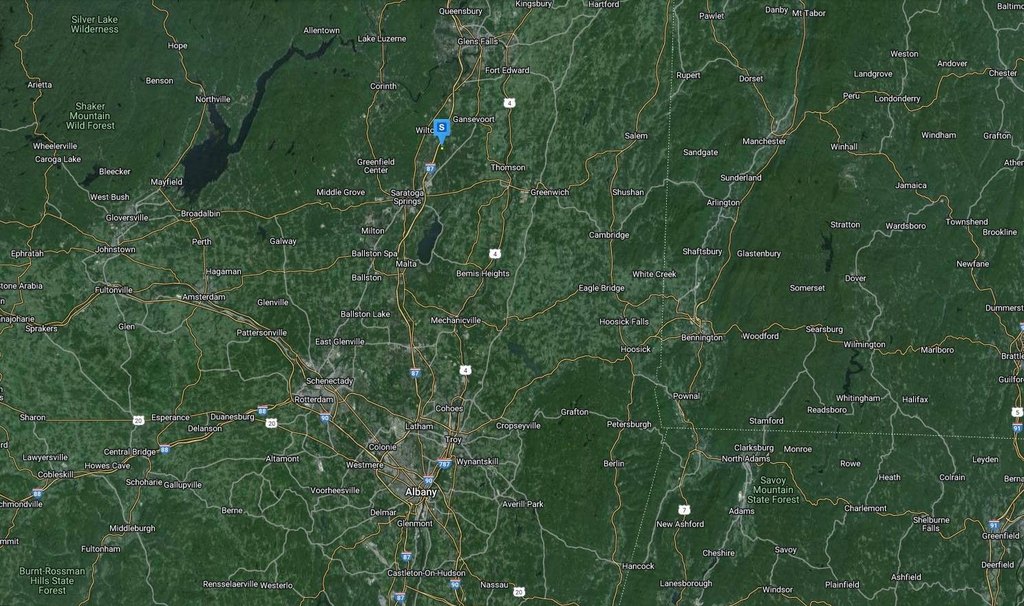1024x606 pixels.
Task: Click the Schenectady place label
Action: pos(330,381)
